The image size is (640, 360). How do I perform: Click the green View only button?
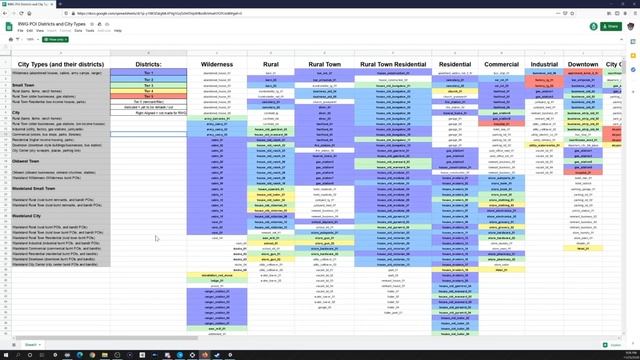point(55,40)
